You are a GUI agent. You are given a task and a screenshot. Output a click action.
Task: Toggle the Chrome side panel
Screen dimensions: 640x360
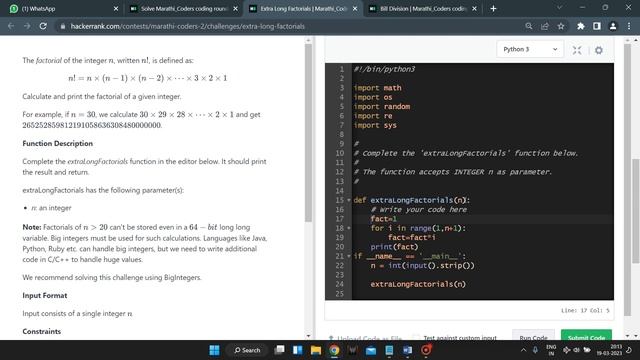[597, 26]
